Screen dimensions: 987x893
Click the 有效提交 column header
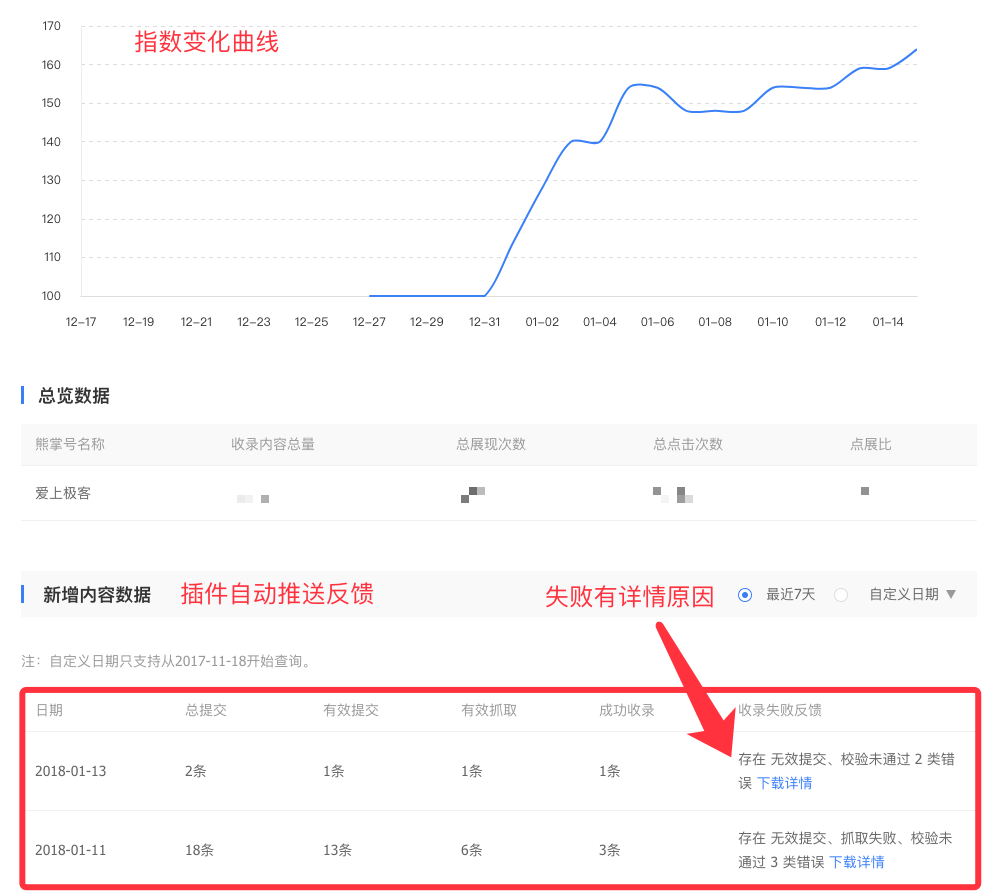click(x=351, y=710)
